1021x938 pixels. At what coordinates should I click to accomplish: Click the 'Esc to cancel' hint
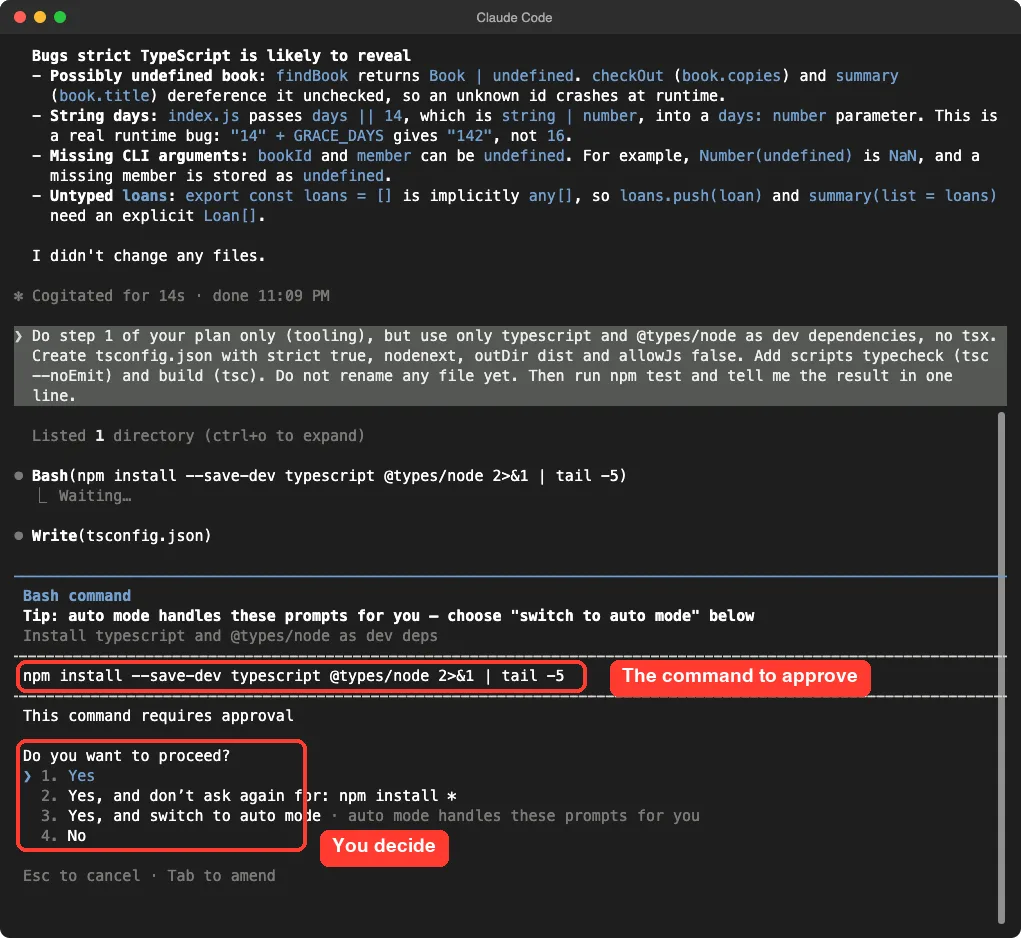[81, 876]
